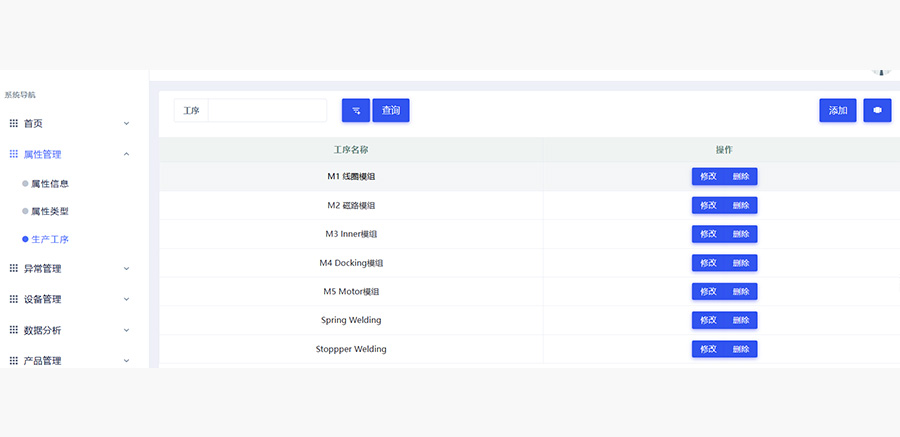Expand the 首页 menu chevron
This screenshot has width=900, height=437.
coord(126,123)
